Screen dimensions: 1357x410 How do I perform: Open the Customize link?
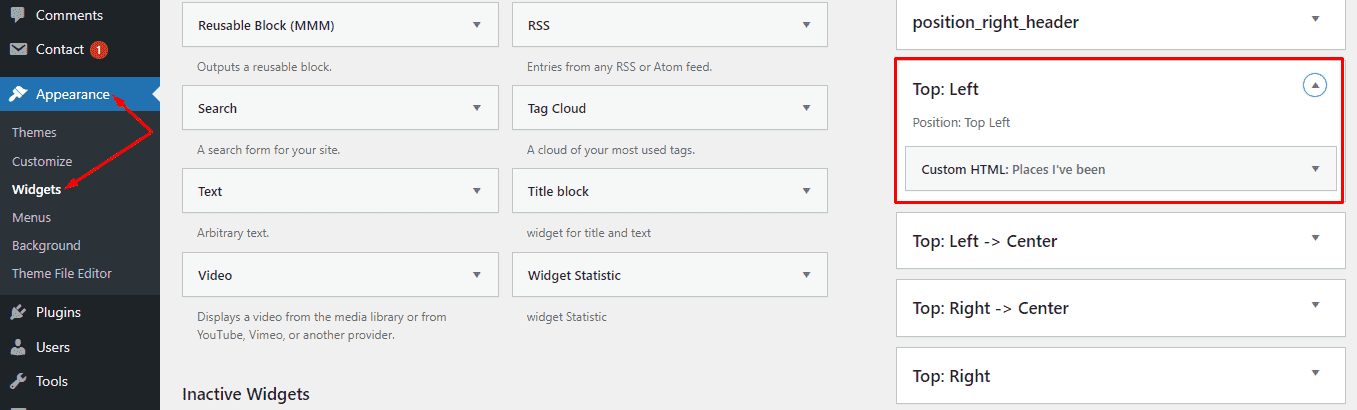tap(42, 161)
